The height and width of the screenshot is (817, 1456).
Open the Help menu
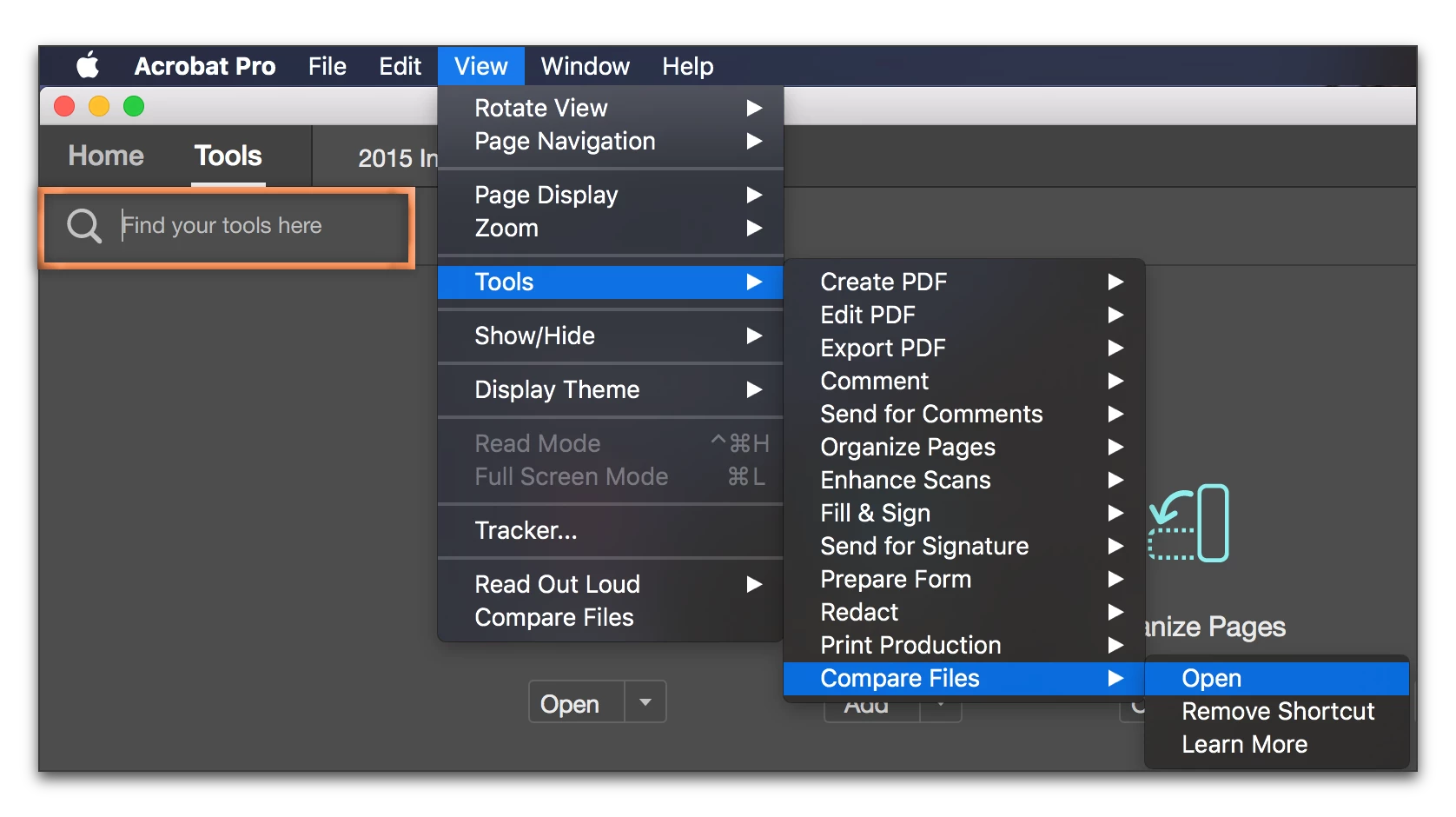[688, 66]
